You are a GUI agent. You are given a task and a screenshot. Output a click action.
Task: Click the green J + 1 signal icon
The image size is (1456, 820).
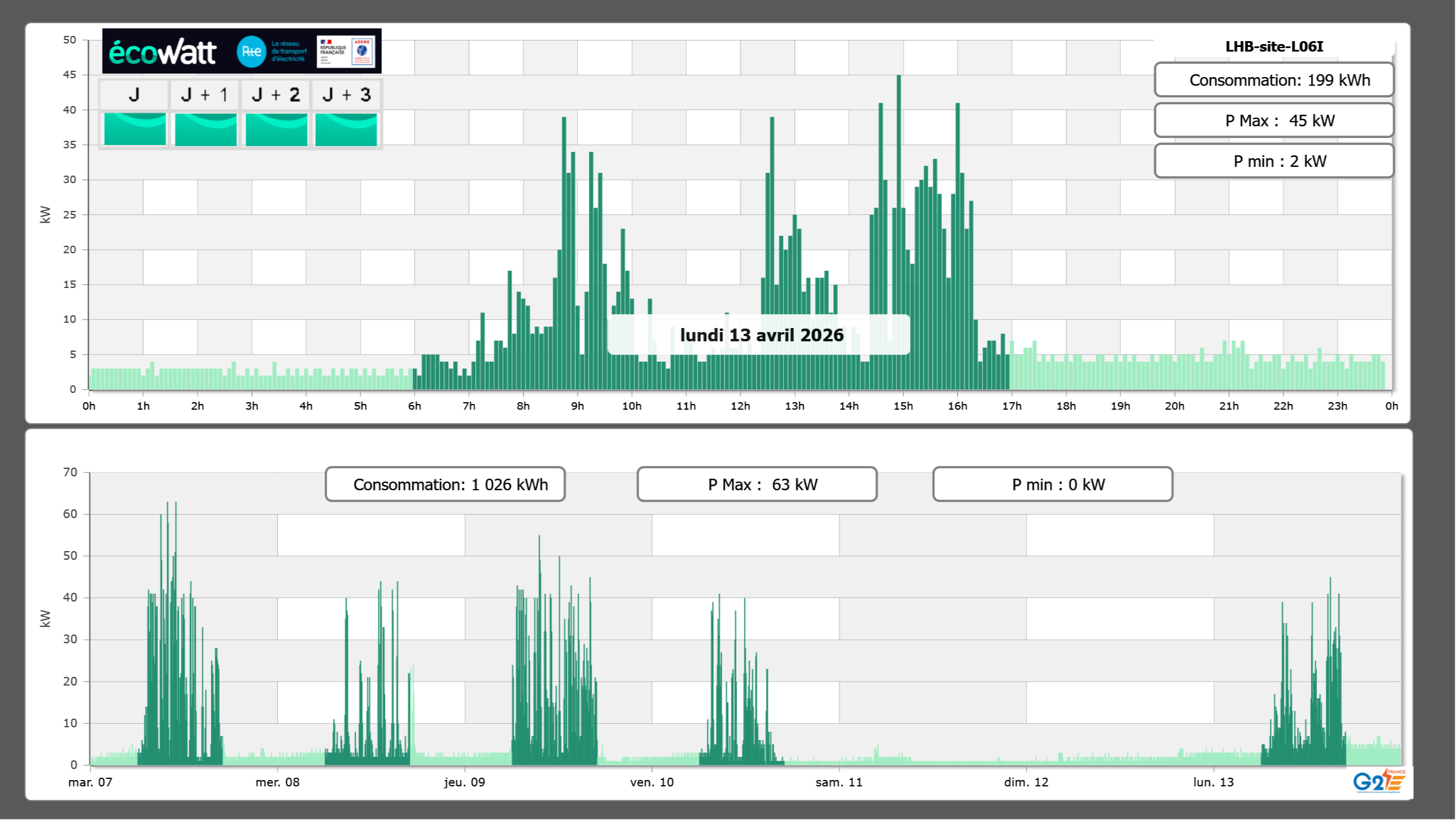(x=205, y=129)
